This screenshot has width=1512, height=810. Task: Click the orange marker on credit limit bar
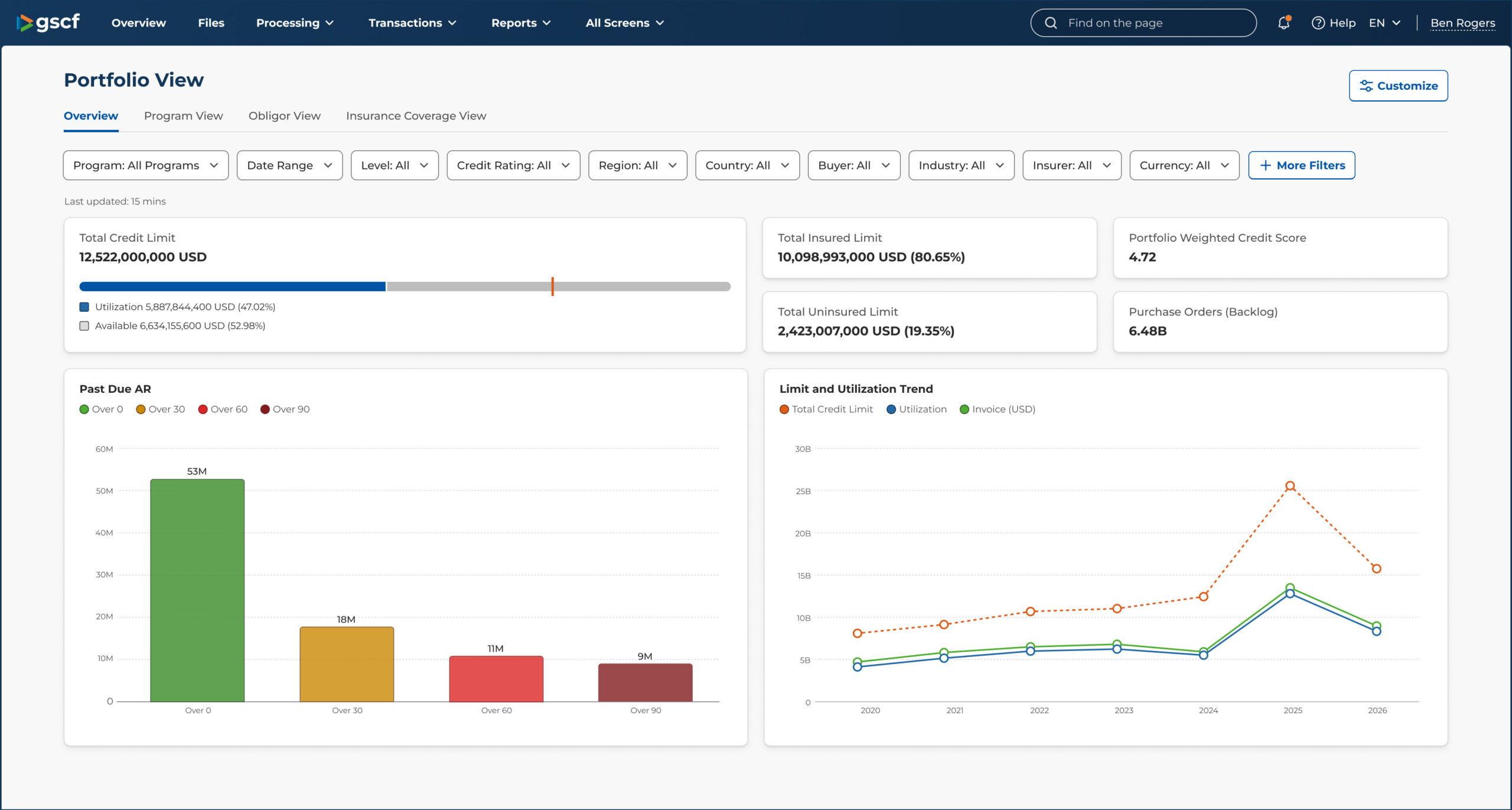[552, 287]
